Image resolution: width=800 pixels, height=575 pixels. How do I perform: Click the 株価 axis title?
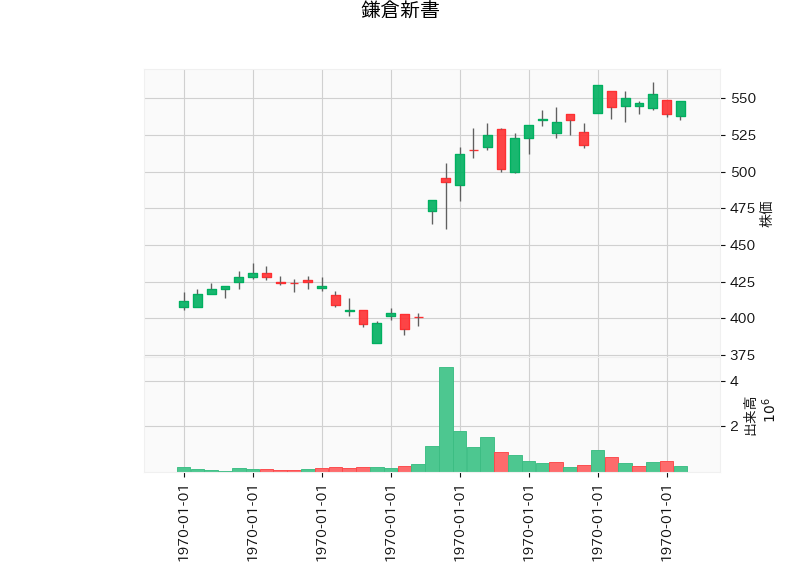coord(766,214)
